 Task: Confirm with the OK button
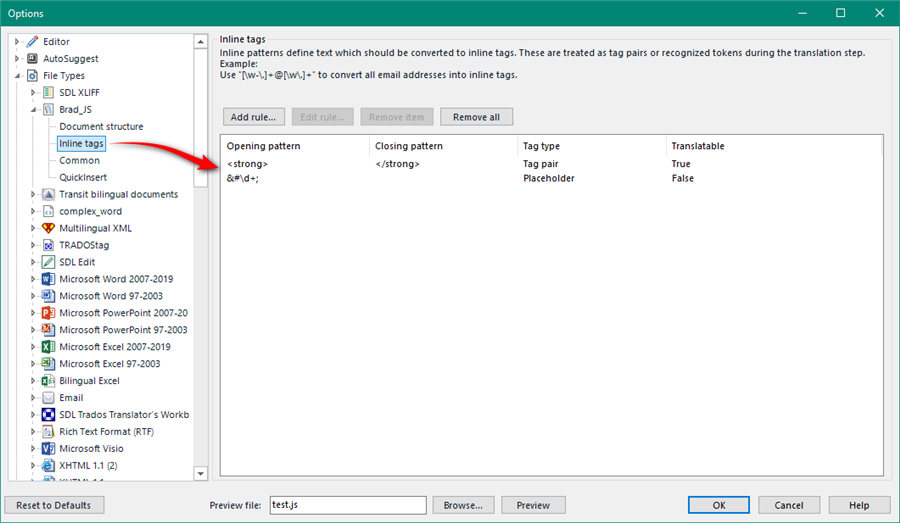point(719,505)
